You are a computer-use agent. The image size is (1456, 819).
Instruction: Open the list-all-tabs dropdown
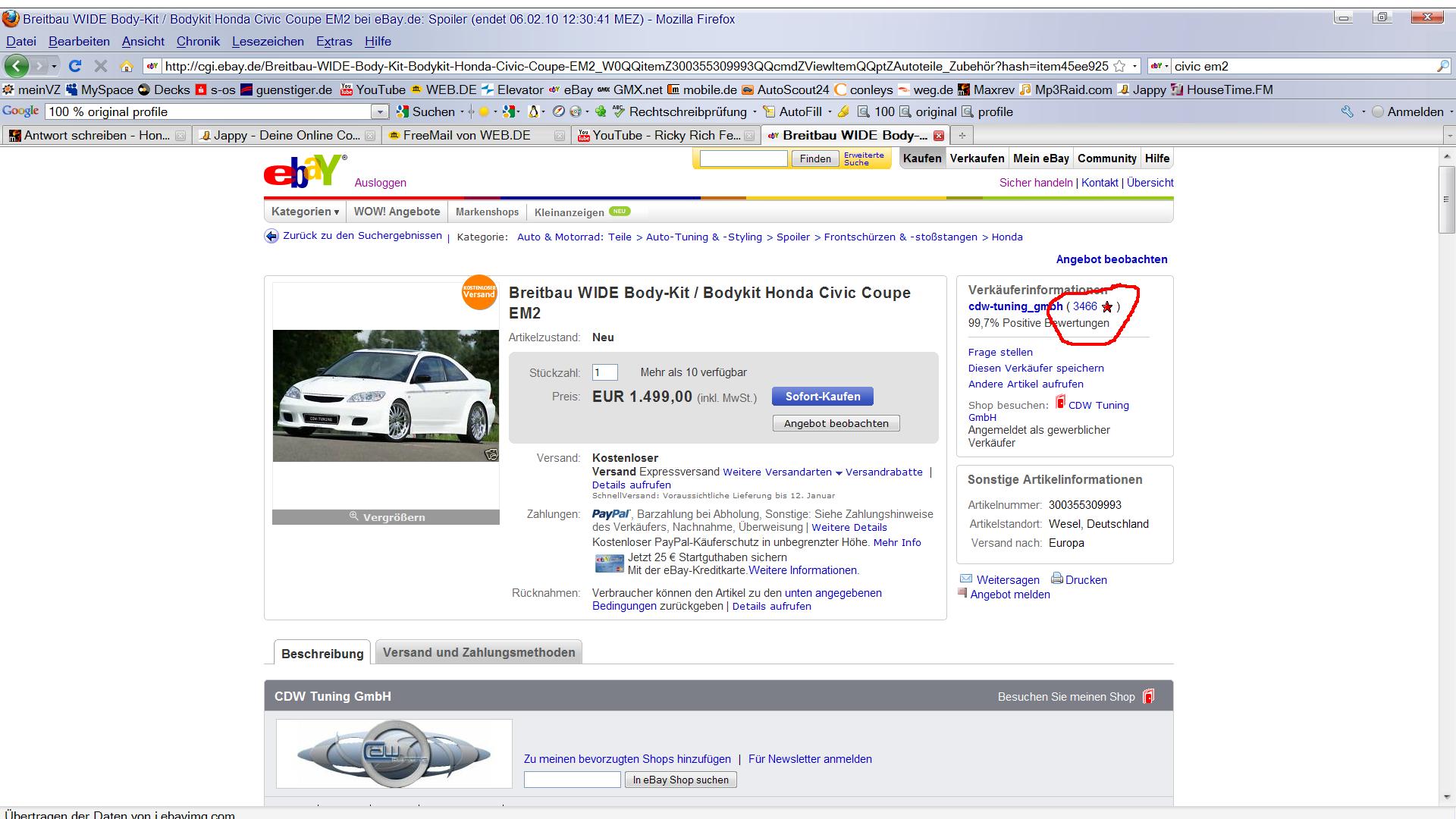[1449, 135]
